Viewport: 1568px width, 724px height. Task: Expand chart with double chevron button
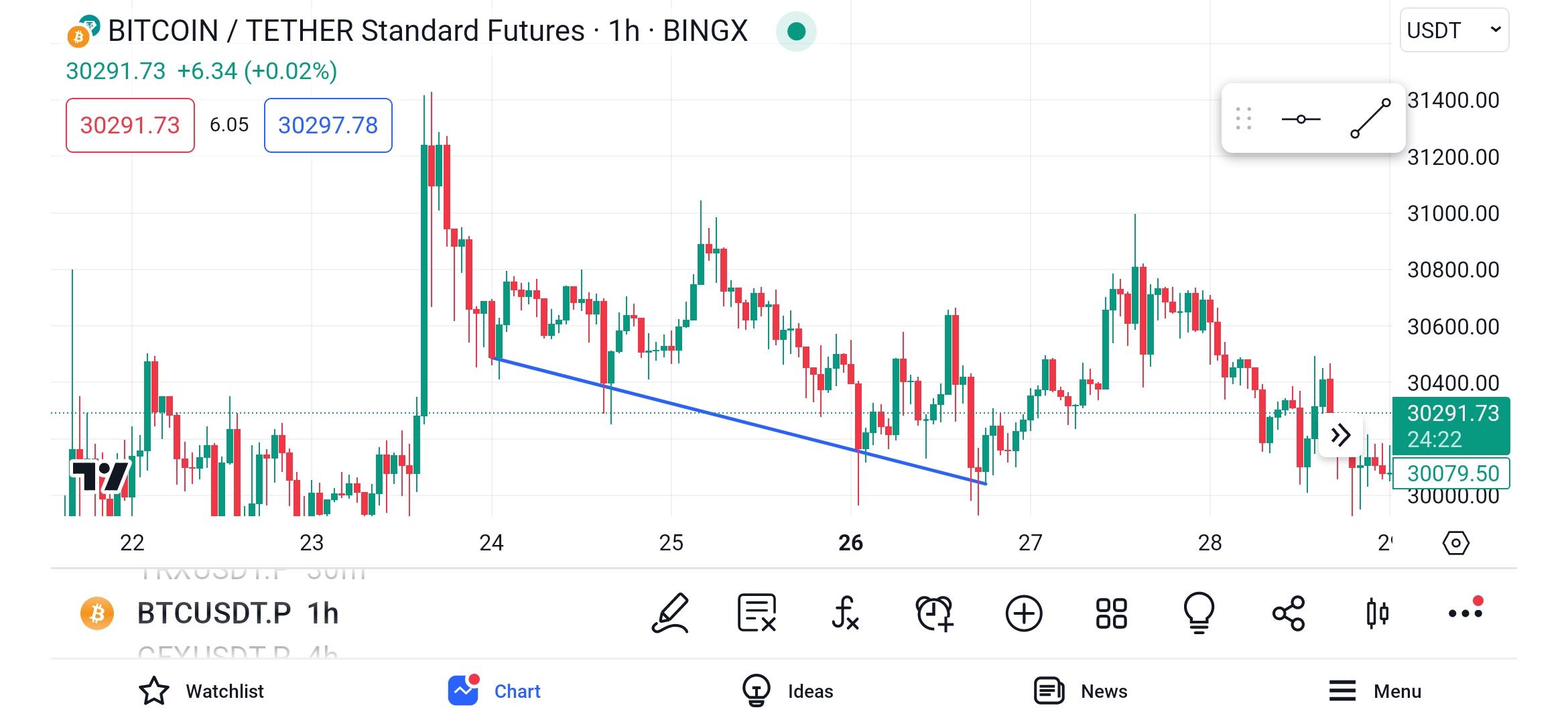1341,436
